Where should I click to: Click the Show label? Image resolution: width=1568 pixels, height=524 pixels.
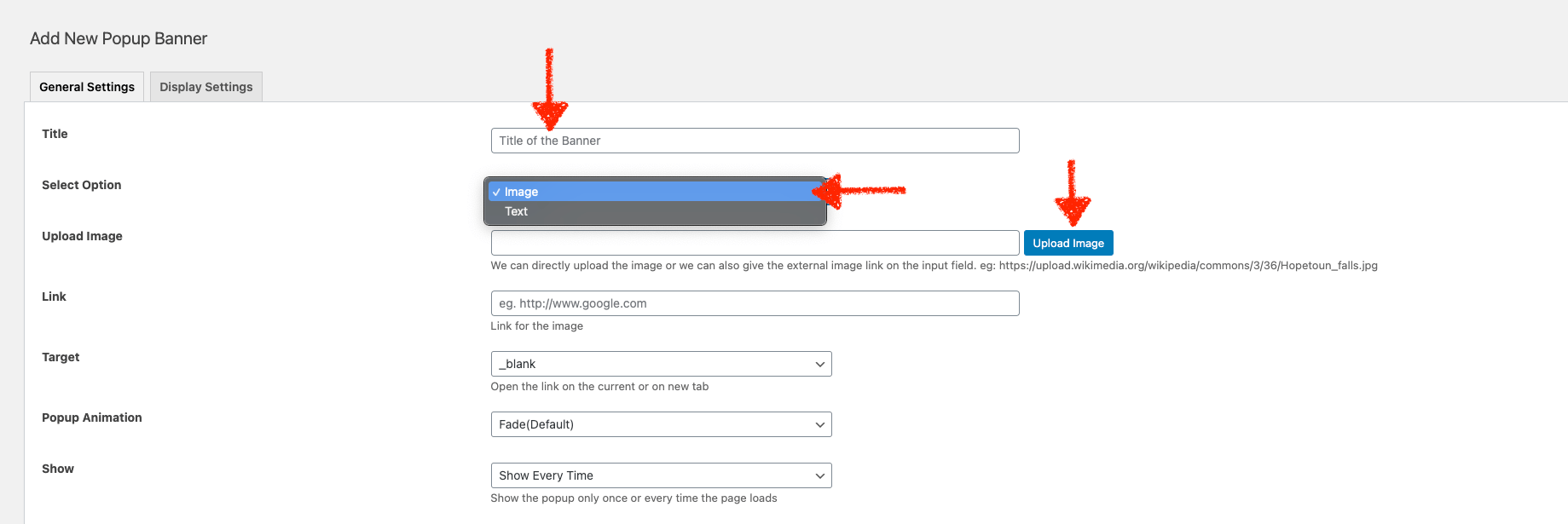coord(58,469)
